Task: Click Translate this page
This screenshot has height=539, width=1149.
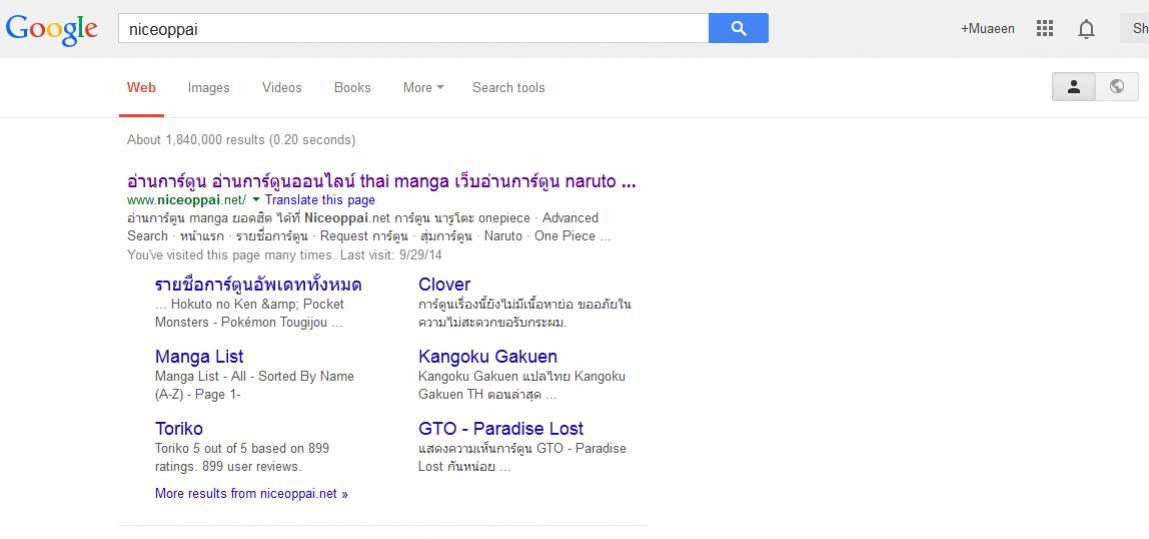Action: pyautogui.click(x=319, y=200)
